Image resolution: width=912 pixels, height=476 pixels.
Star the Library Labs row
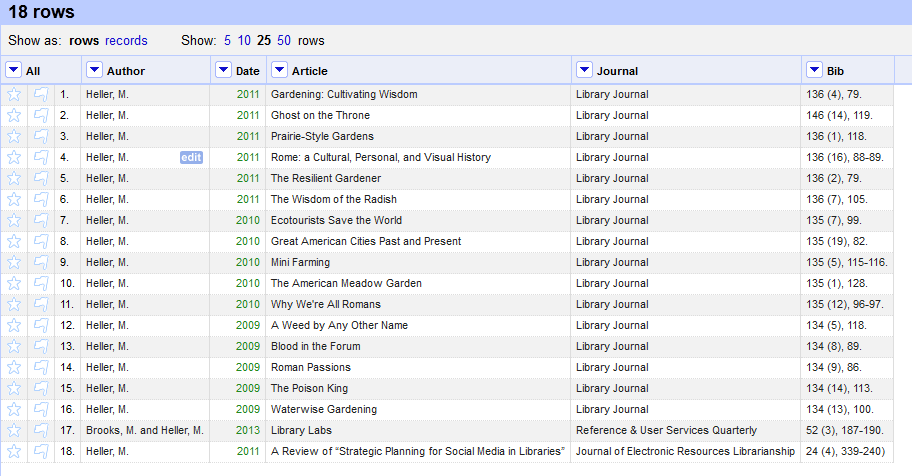click(14, 430)
